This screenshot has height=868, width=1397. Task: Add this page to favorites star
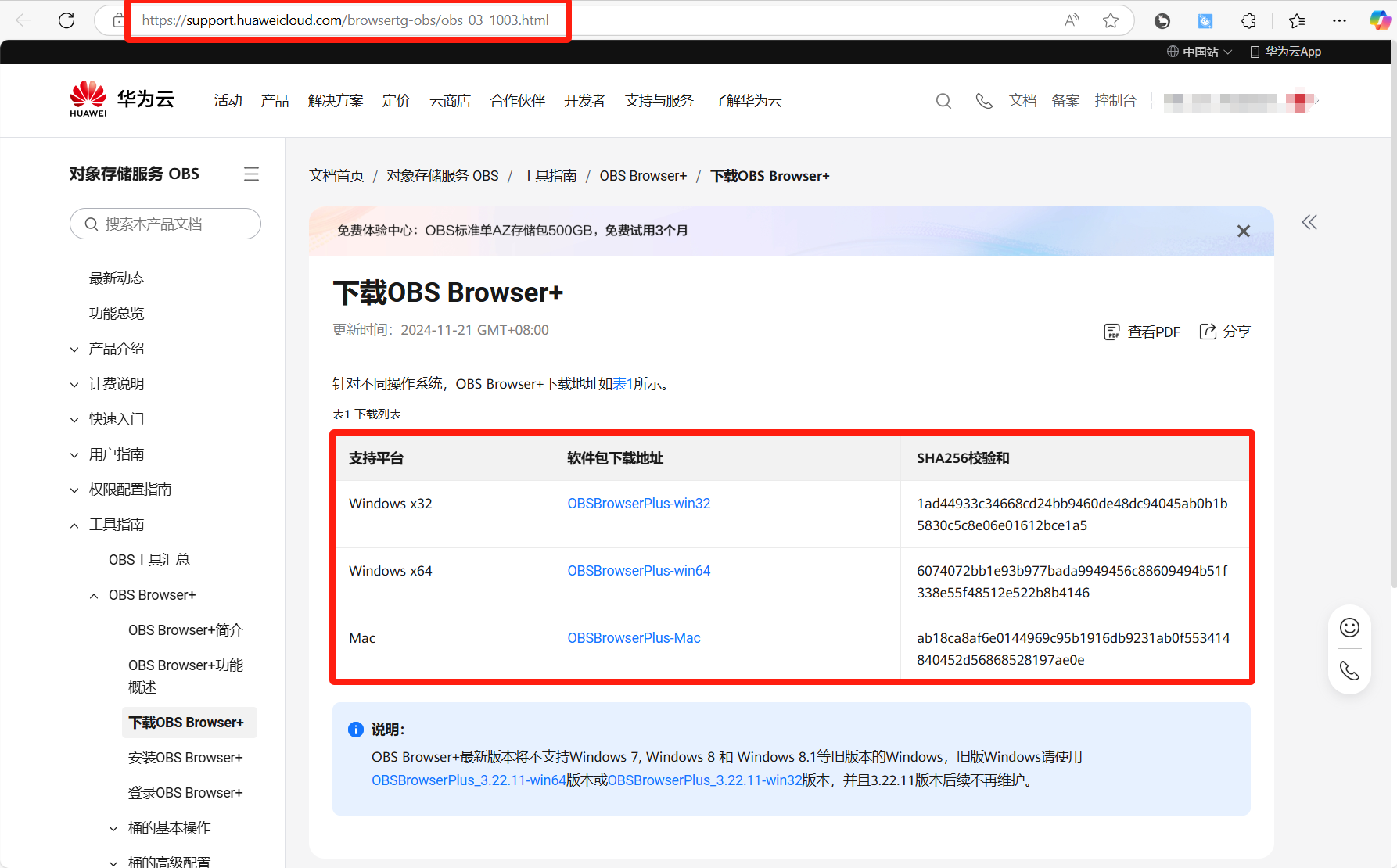(x=1110, y=20)
